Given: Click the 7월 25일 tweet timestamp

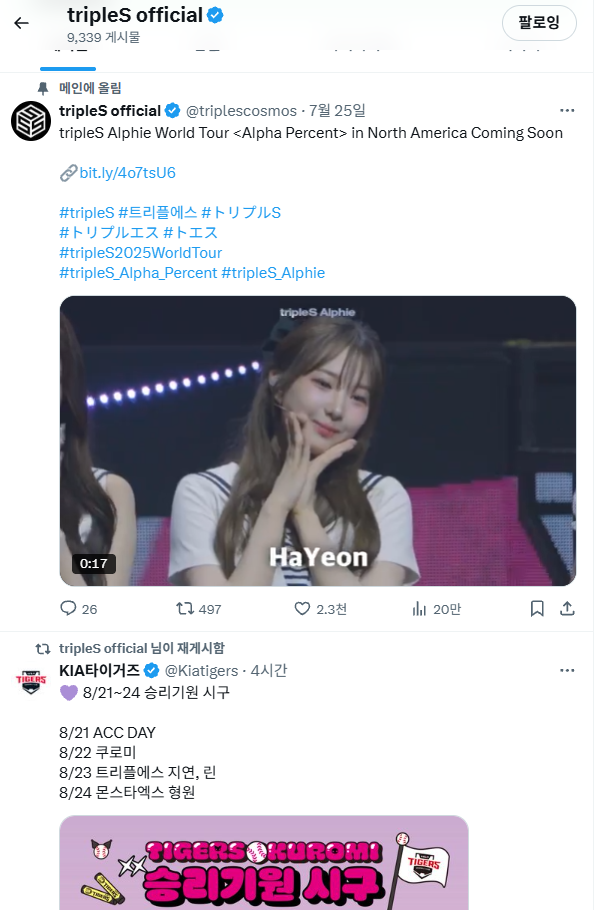Looking at the screenshot, I should [337, 110].
